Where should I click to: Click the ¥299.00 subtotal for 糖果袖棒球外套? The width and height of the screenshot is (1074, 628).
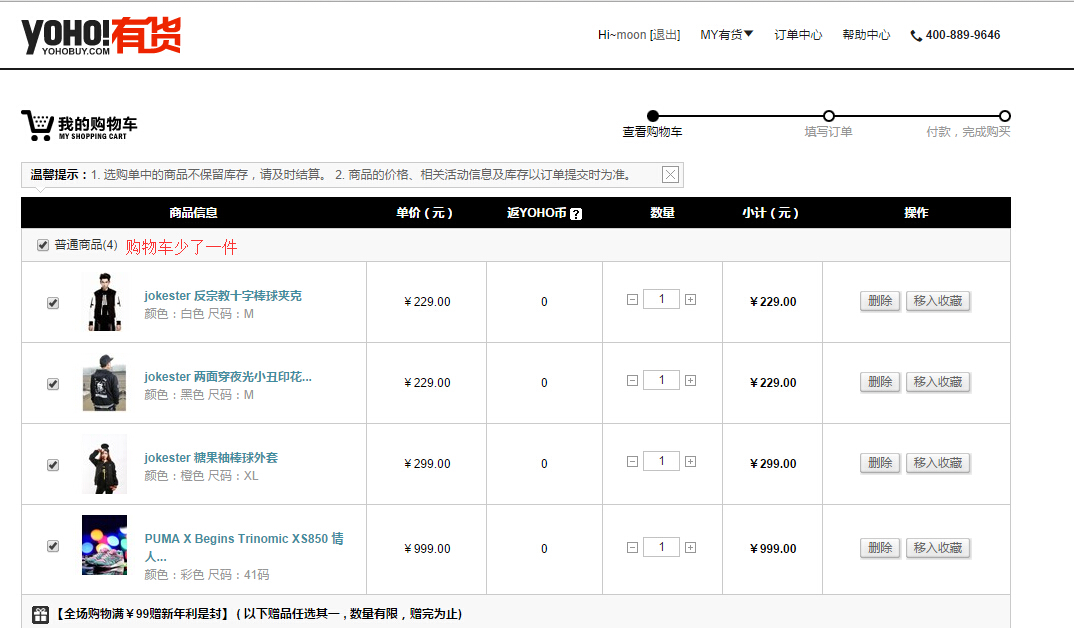click(773, 464)
